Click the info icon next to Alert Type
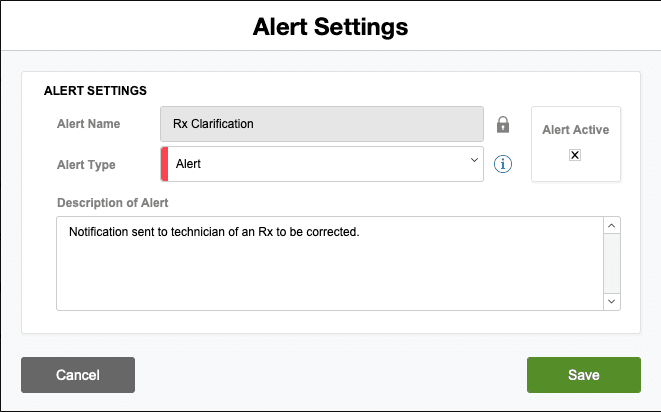Screen dimensions: 661x412 (x=503, y=164)
